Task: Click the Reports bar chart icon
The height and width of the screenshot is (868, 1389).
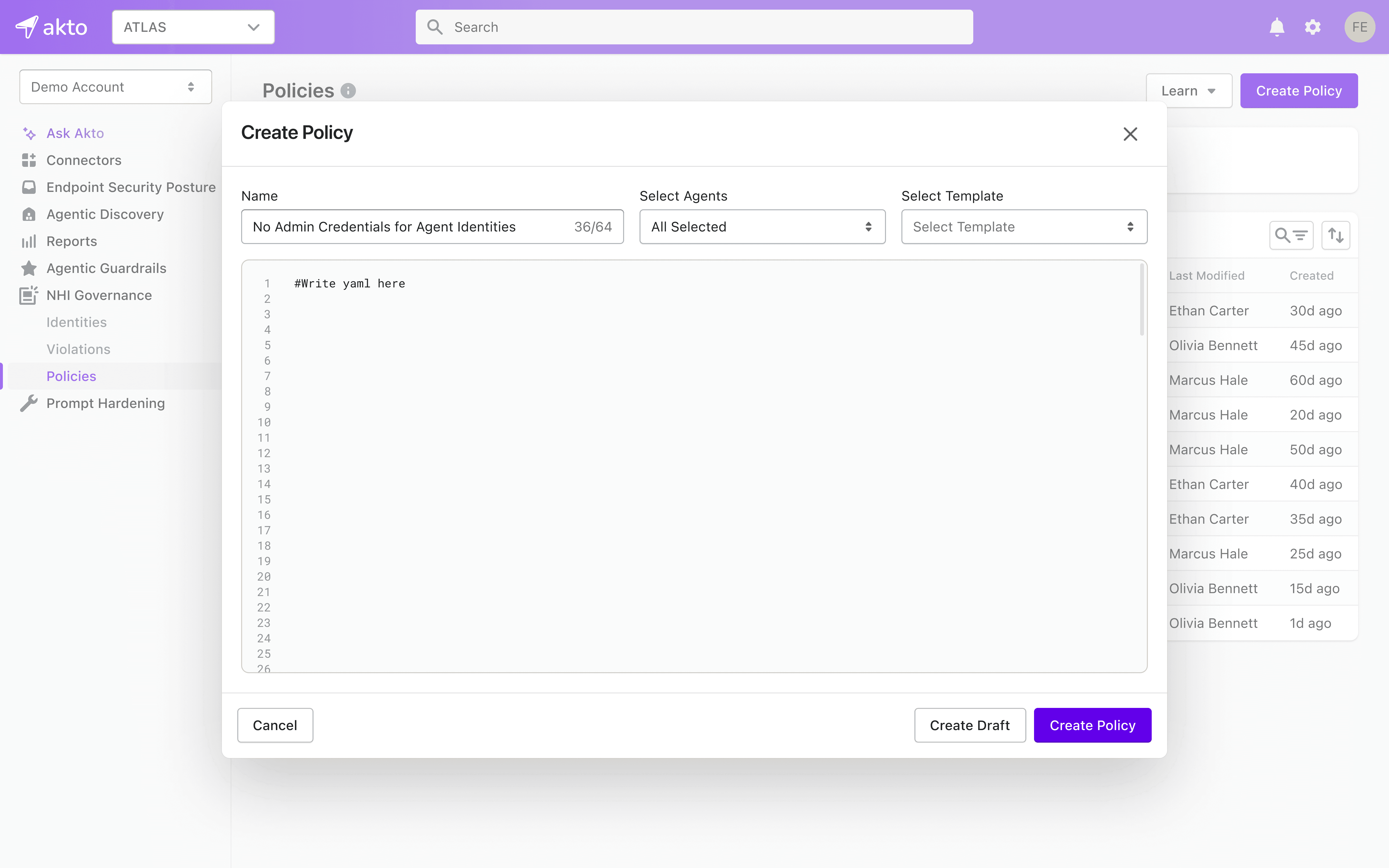Action: pos(29,241)
